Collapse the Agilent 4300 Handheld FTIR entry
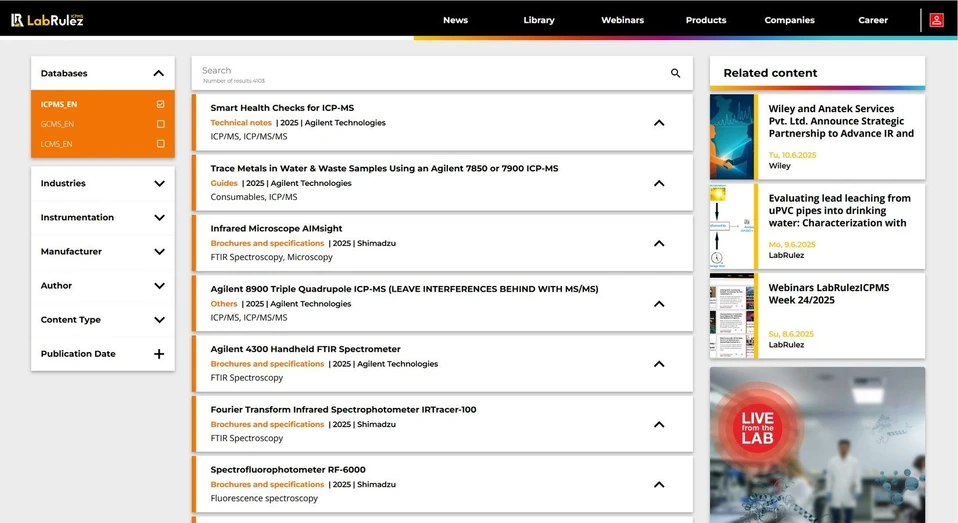 click(659, 364)
